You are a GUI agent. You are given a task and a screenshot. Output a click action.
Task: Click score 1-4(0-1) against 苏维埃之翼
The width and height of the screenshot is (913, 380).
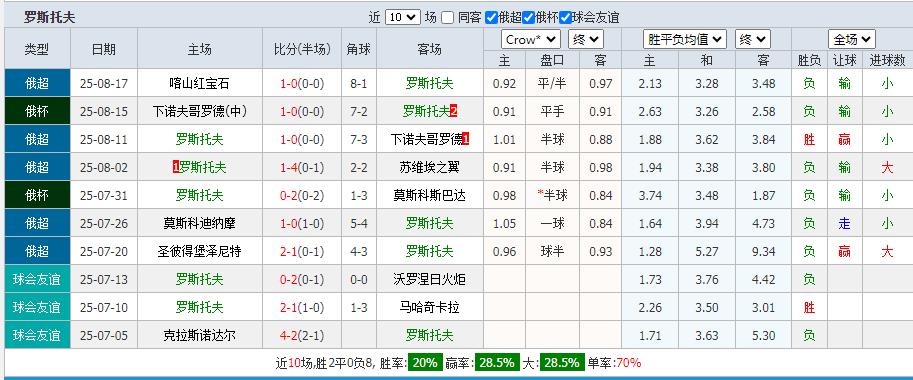(302, 168)
